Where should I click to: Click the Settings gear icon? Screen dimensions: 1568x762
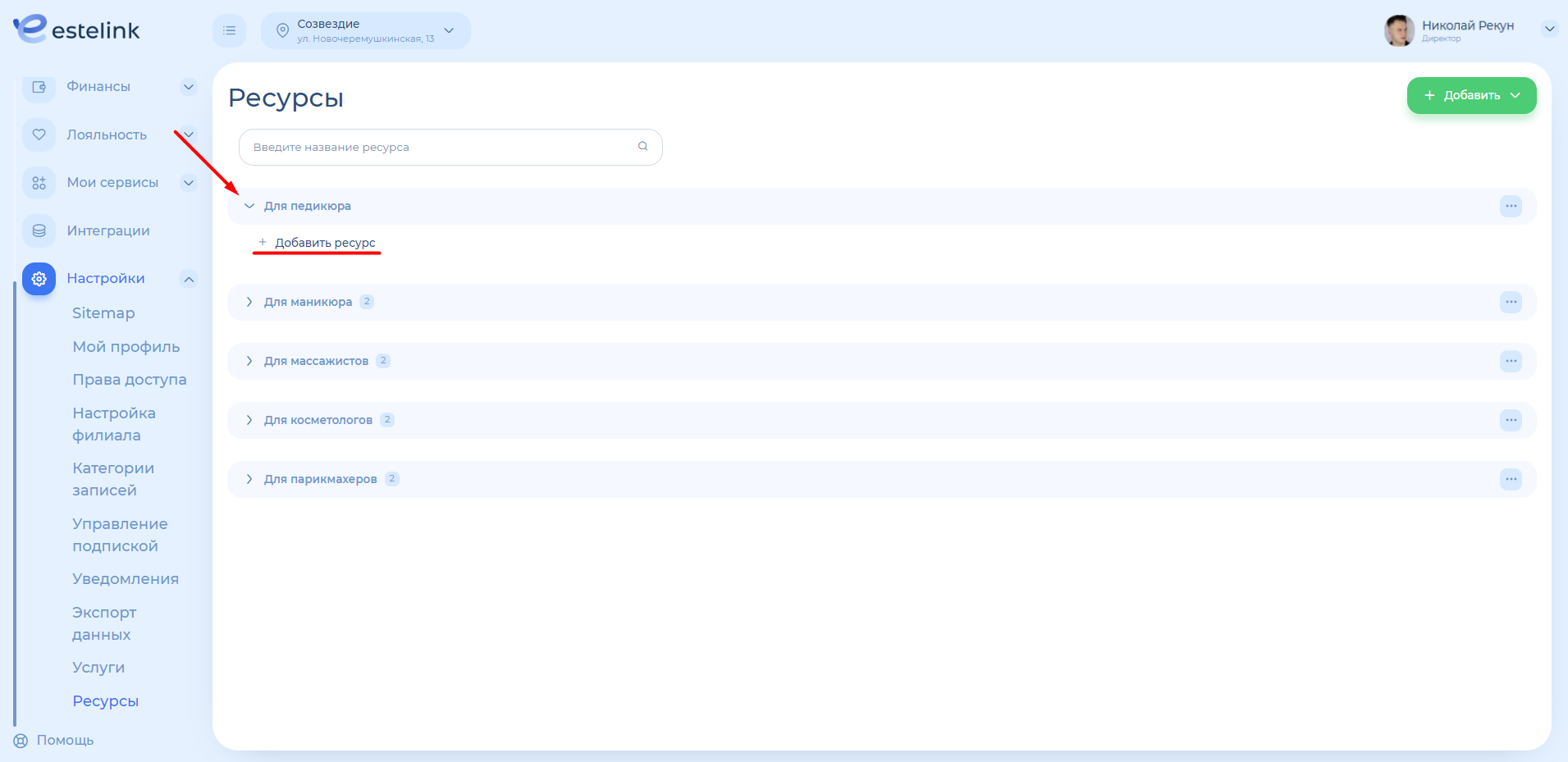[x=39, y=279]
